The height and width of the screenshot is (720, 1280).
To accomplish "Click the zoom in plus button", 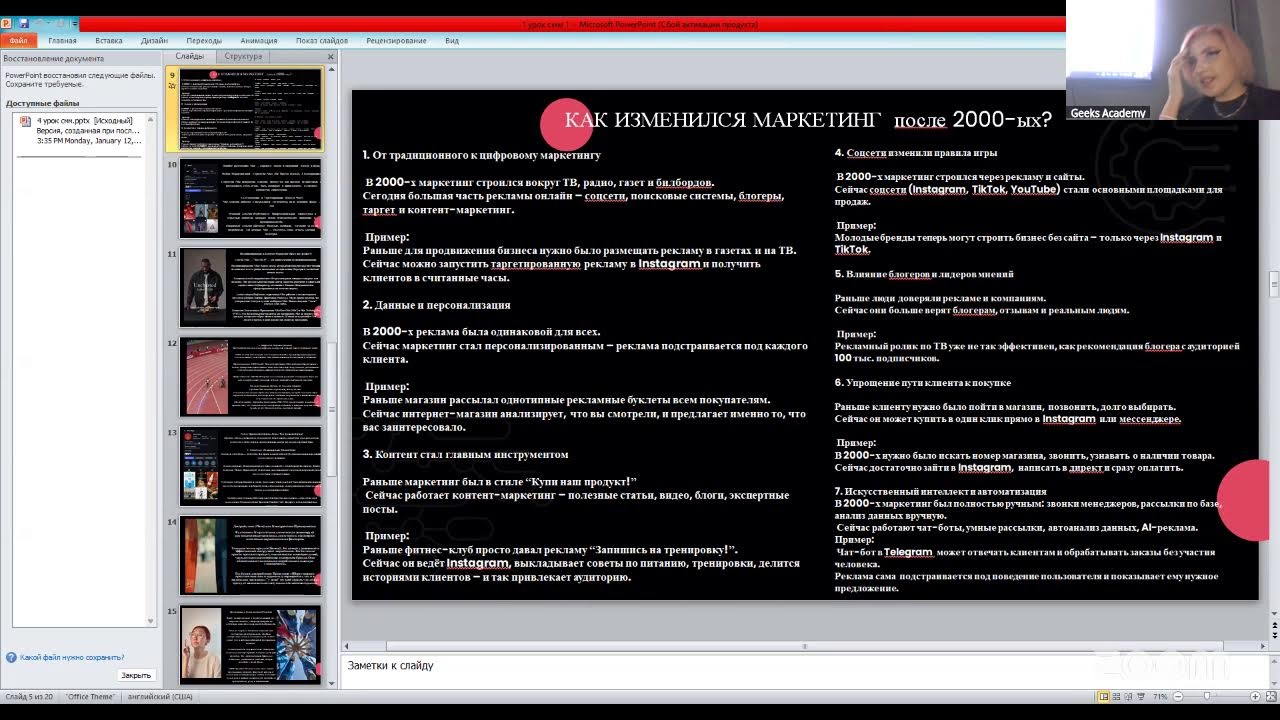I will (x=1256, y=696).
